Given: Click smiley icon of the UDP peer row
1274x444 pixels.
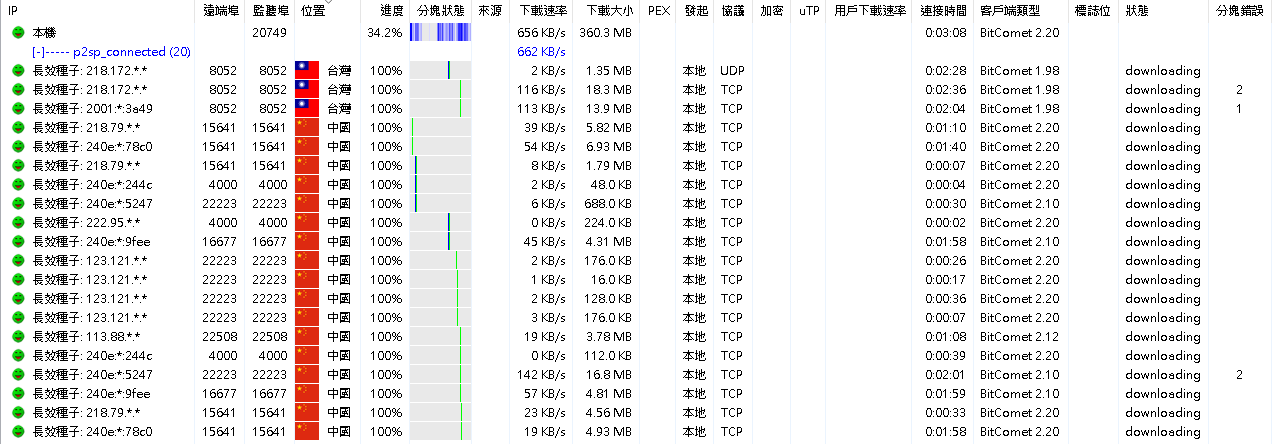Looking at the screenshot, I should pyautogui.click(x=18, y=71).
